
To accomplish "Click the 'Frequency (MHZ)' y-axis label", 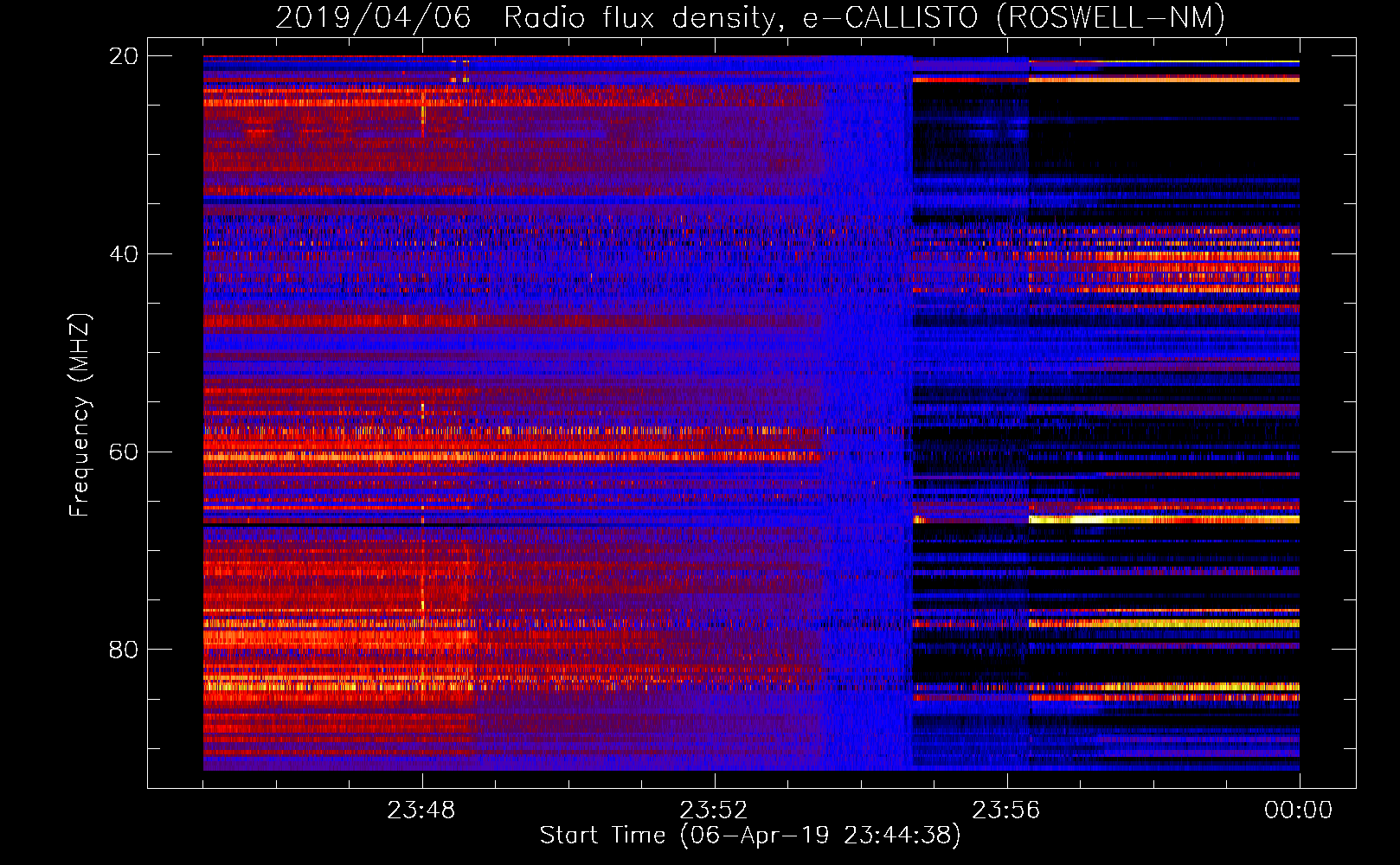I will click(80, 415).
